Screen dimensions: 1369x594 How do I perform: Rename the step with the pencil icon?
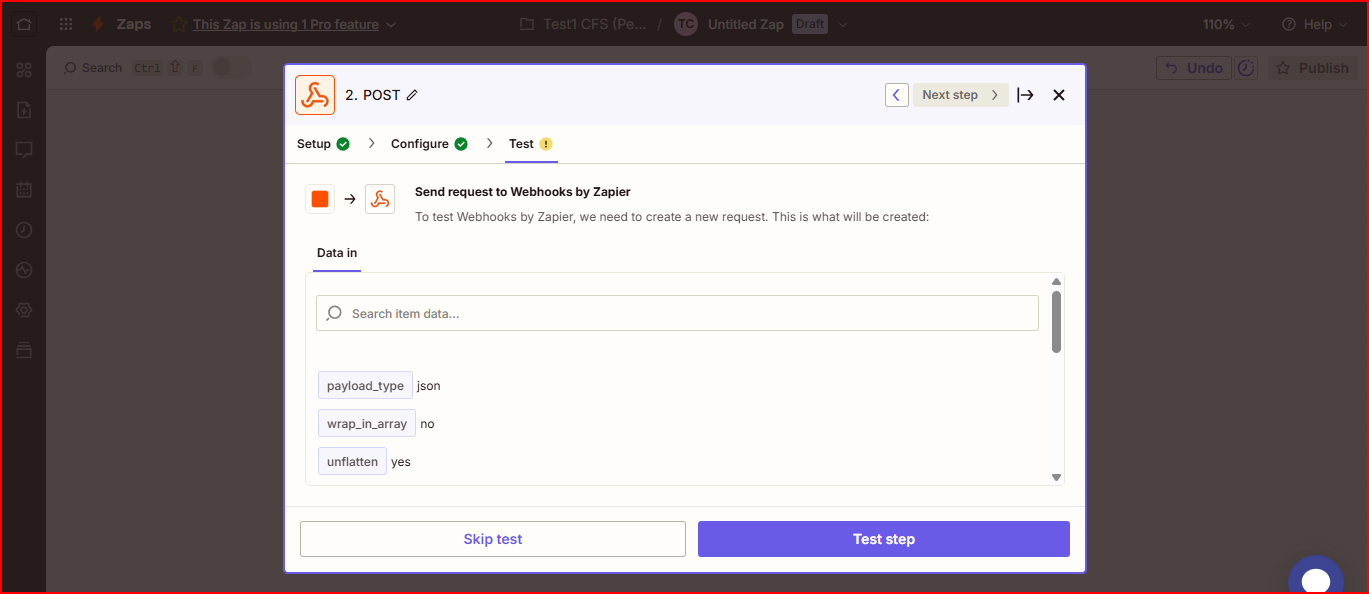(x=412, y=95)
